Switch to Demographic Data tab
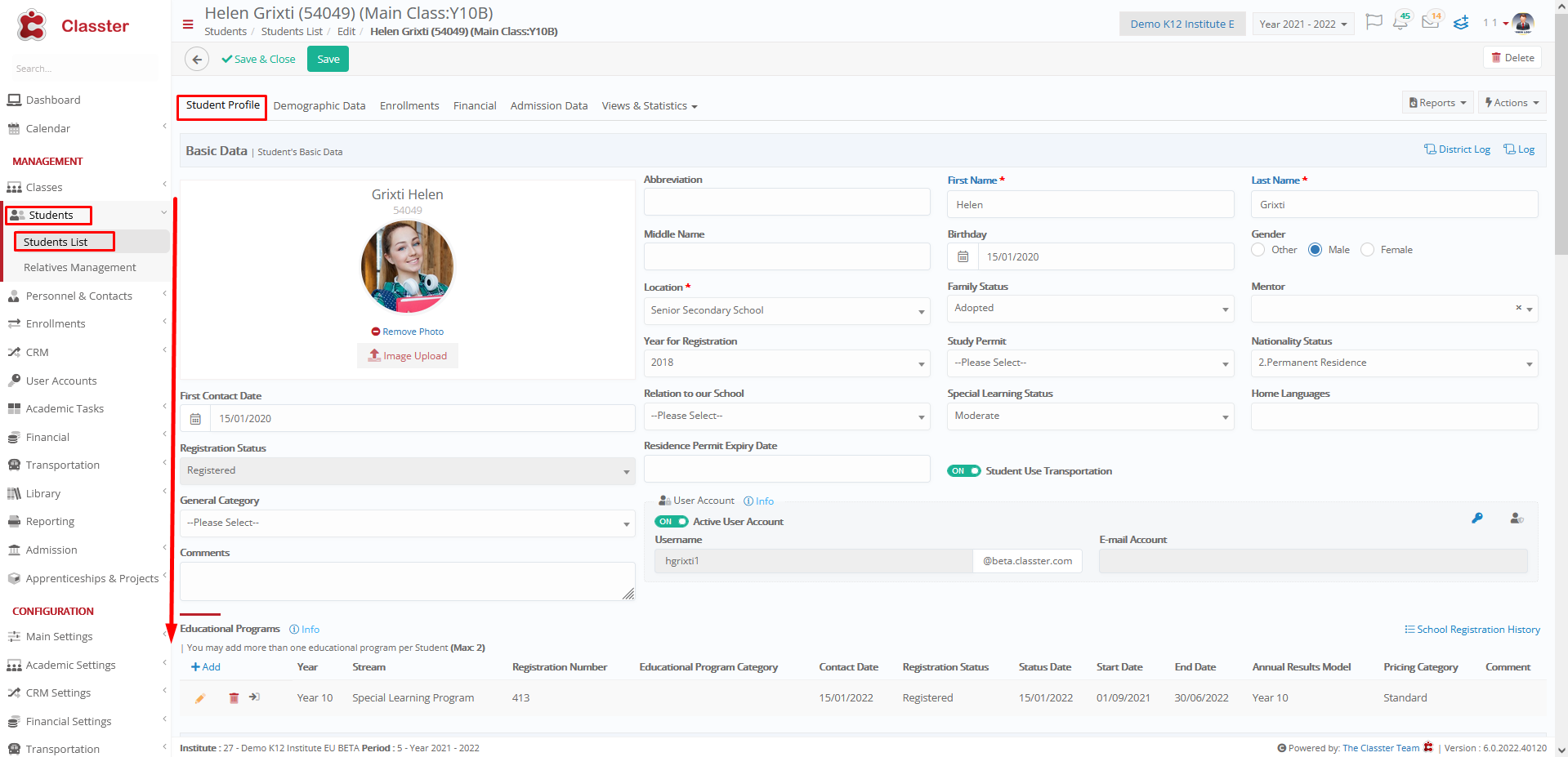Viewport: 1568px width, 757px height. 319,106
